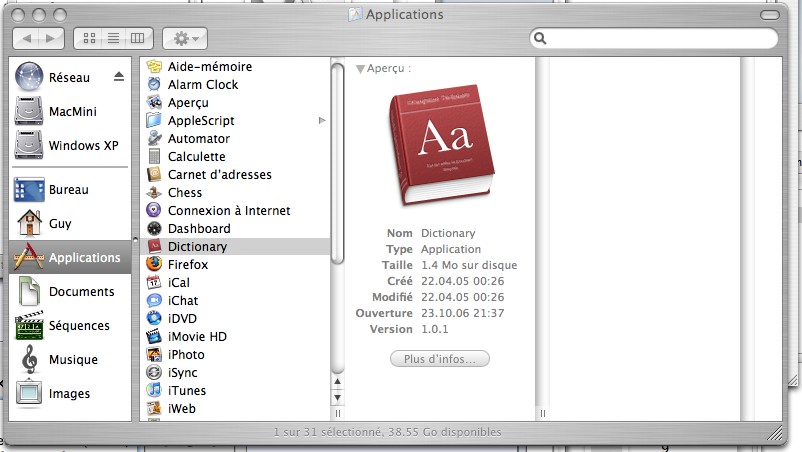Toggle toolbar with the pill button

pyautogui.click(x=769, y=15)
